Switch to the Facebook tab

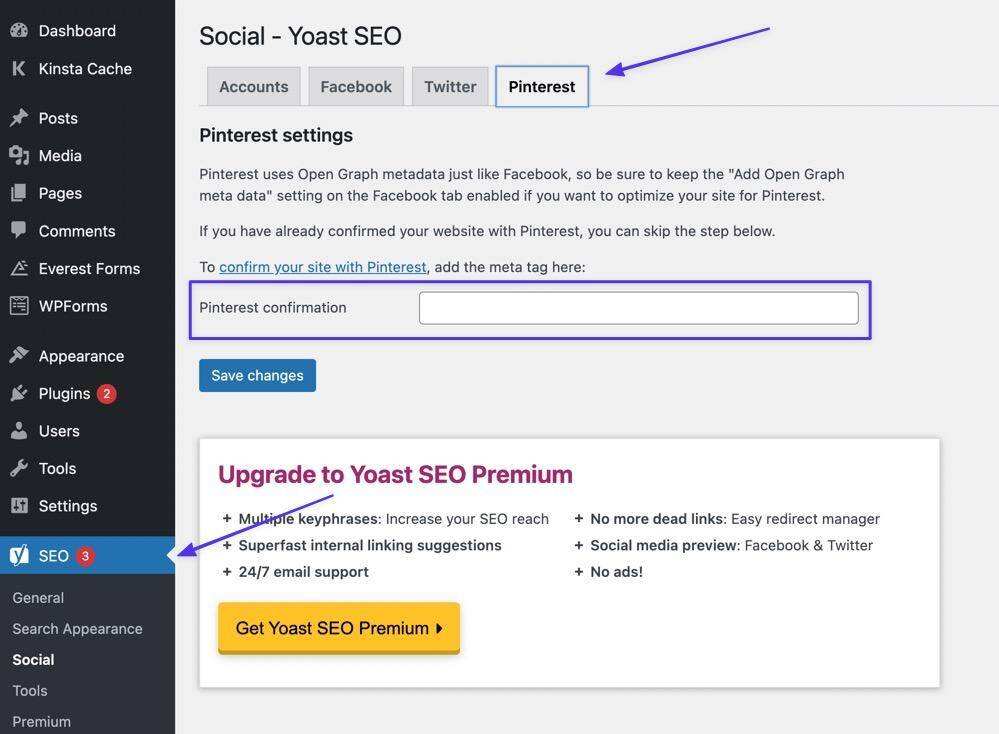355,87
